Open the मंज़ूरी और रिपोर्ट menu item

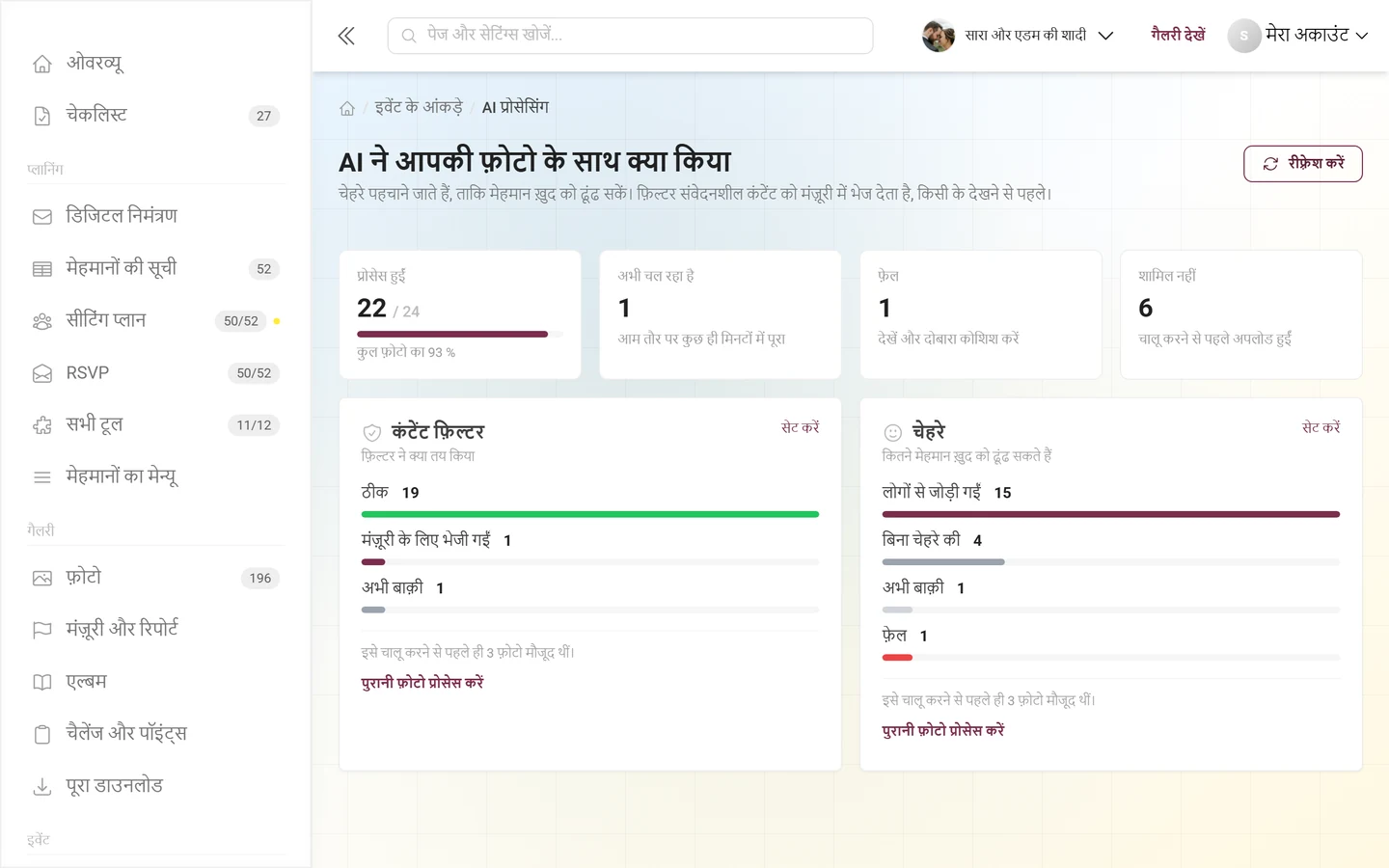[x=156, y=631]
